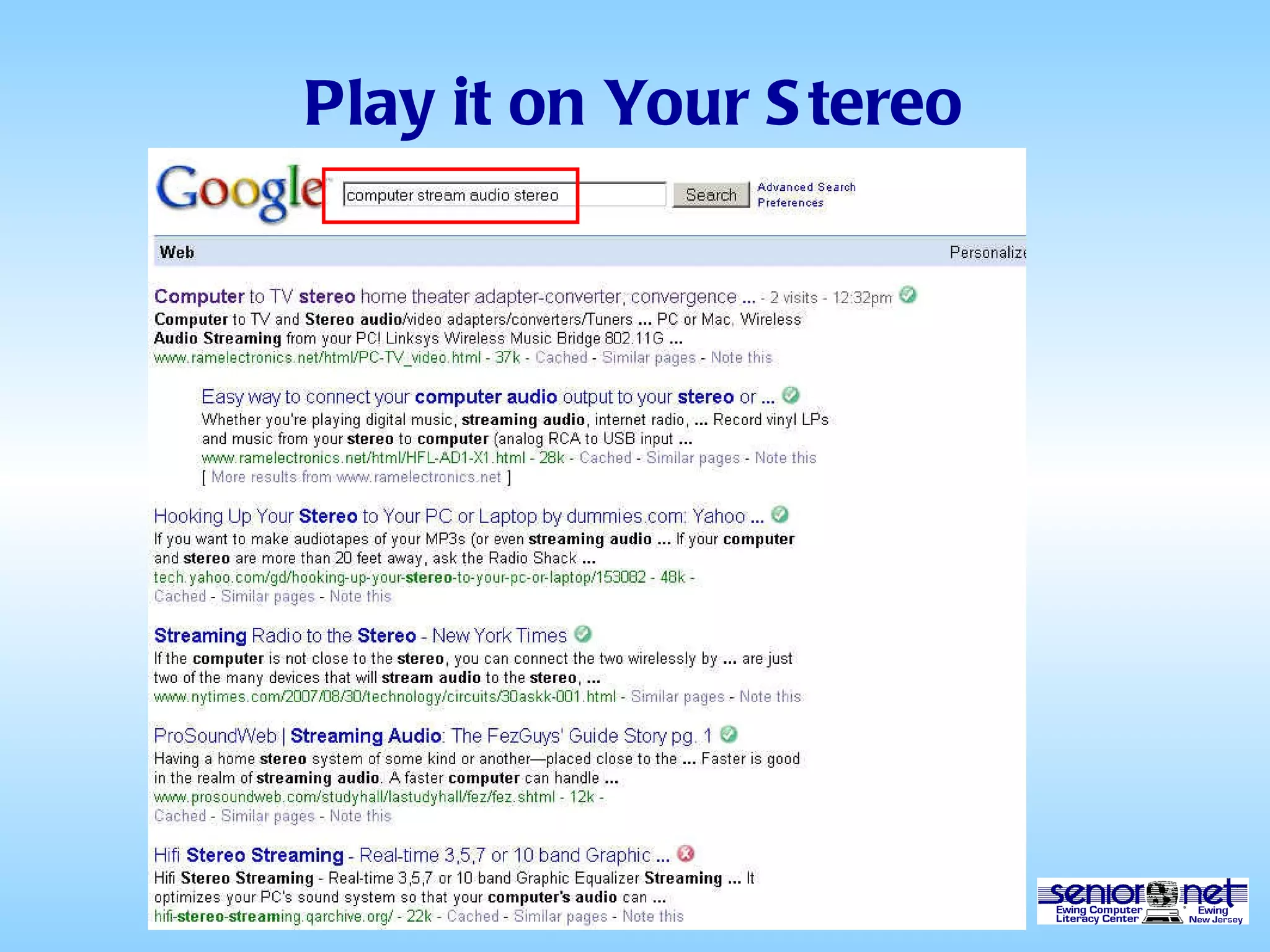The image size is (1270, 952).
Task: Click green check icon beside Hooking Up Your Stereo
Action: (779, 514)
